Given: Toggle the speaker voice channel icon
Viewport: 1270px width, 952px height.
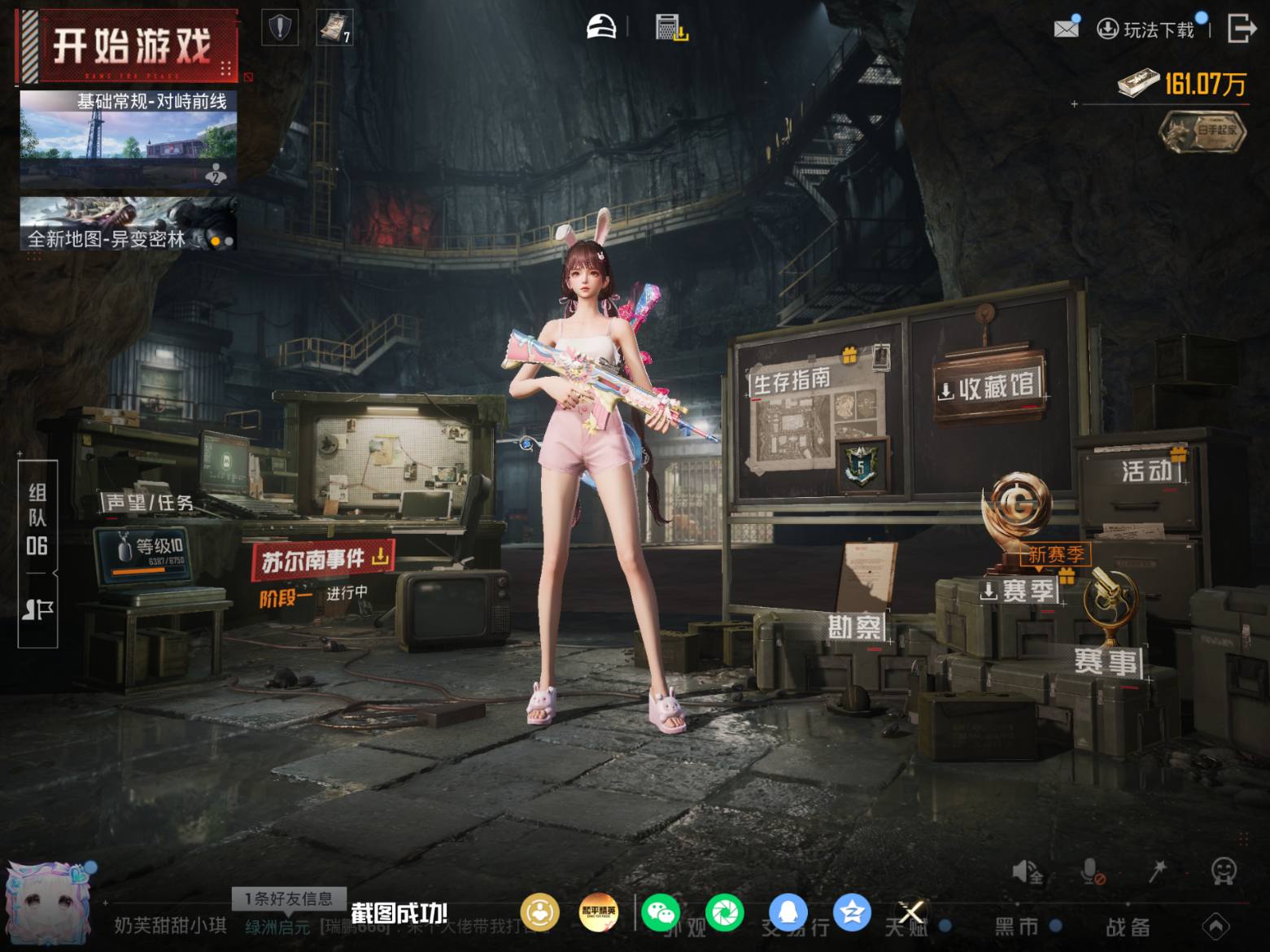Looking at the screenshot, I should [1028, 871].
